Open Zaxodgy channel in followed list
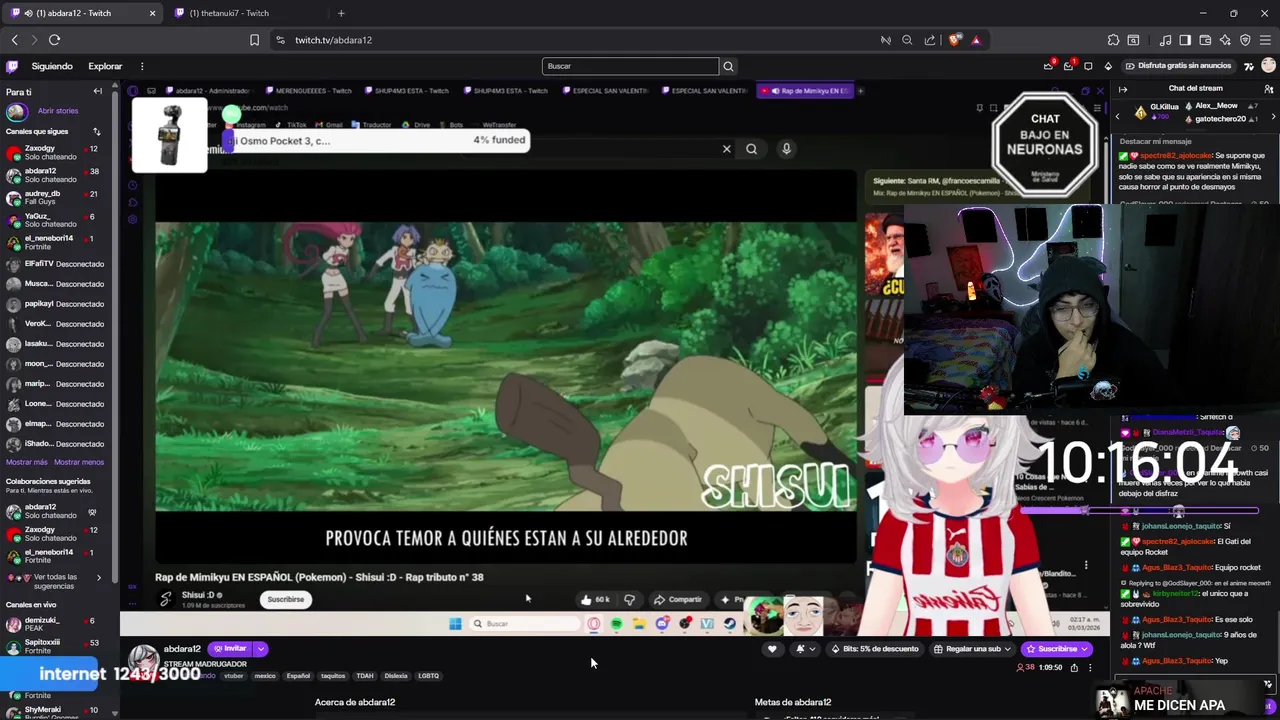This screenshot has width=1280, height=720. click(57, 153)
